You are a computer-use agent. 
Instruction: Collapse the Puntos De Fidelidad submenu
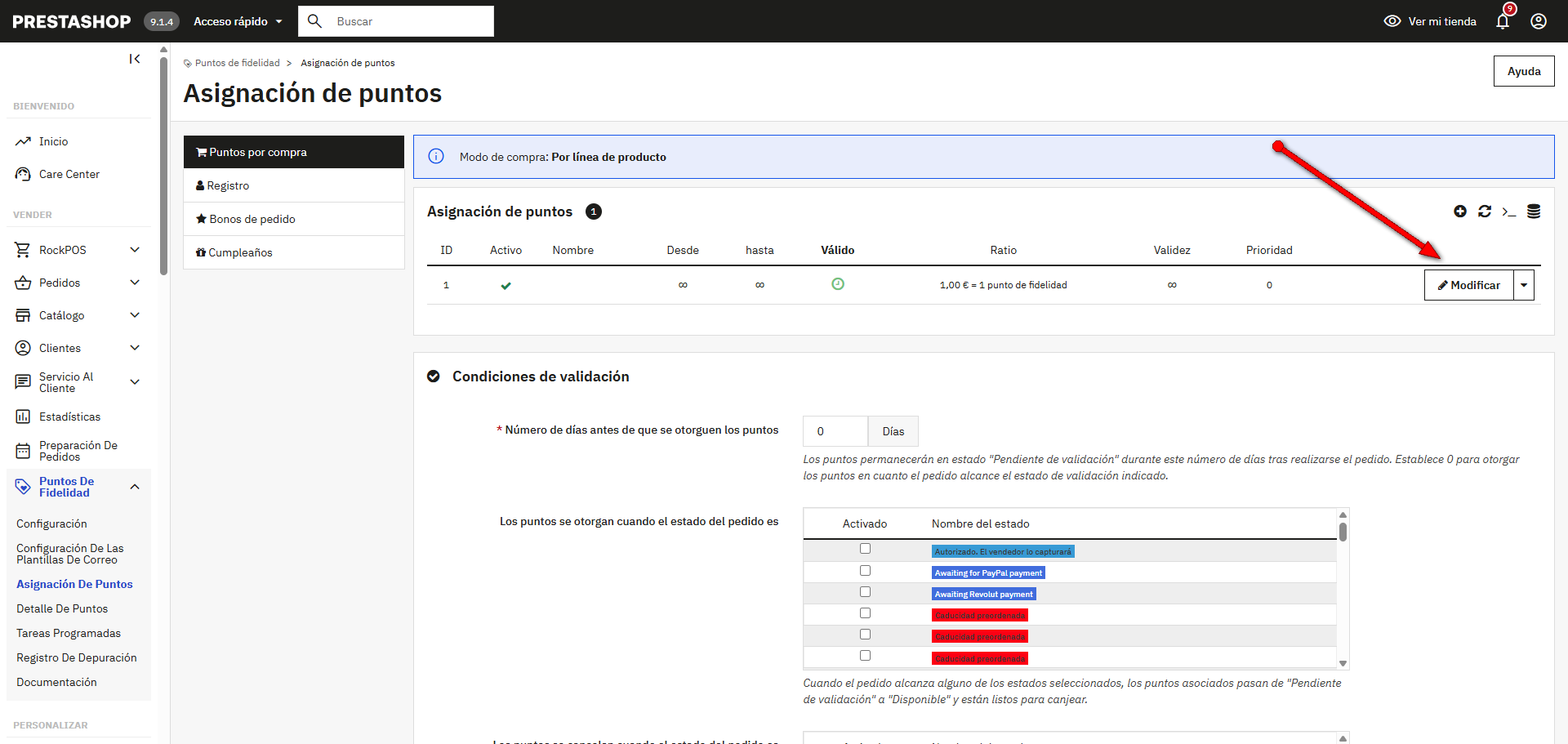pos(135,487)
